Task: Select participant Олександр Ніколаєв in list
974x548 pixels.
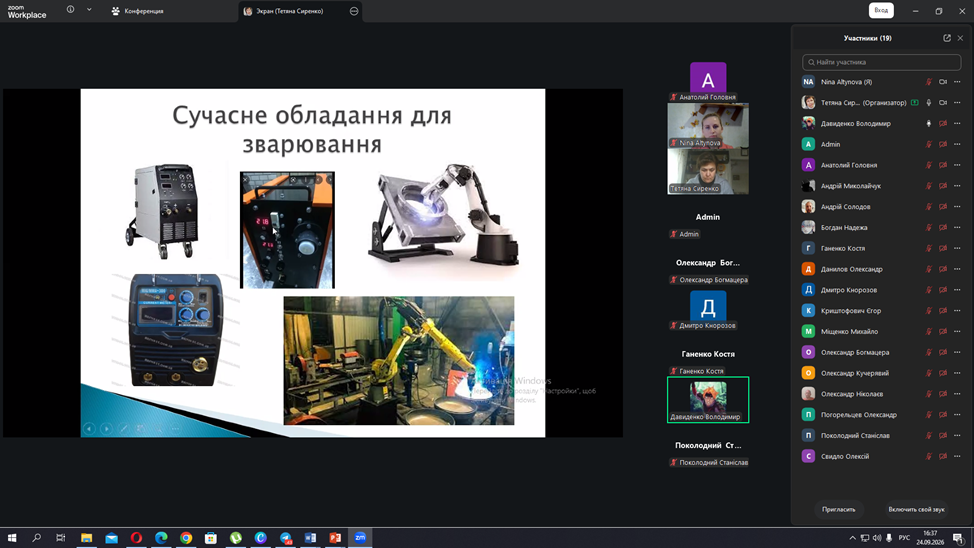Action: (881, 394)
